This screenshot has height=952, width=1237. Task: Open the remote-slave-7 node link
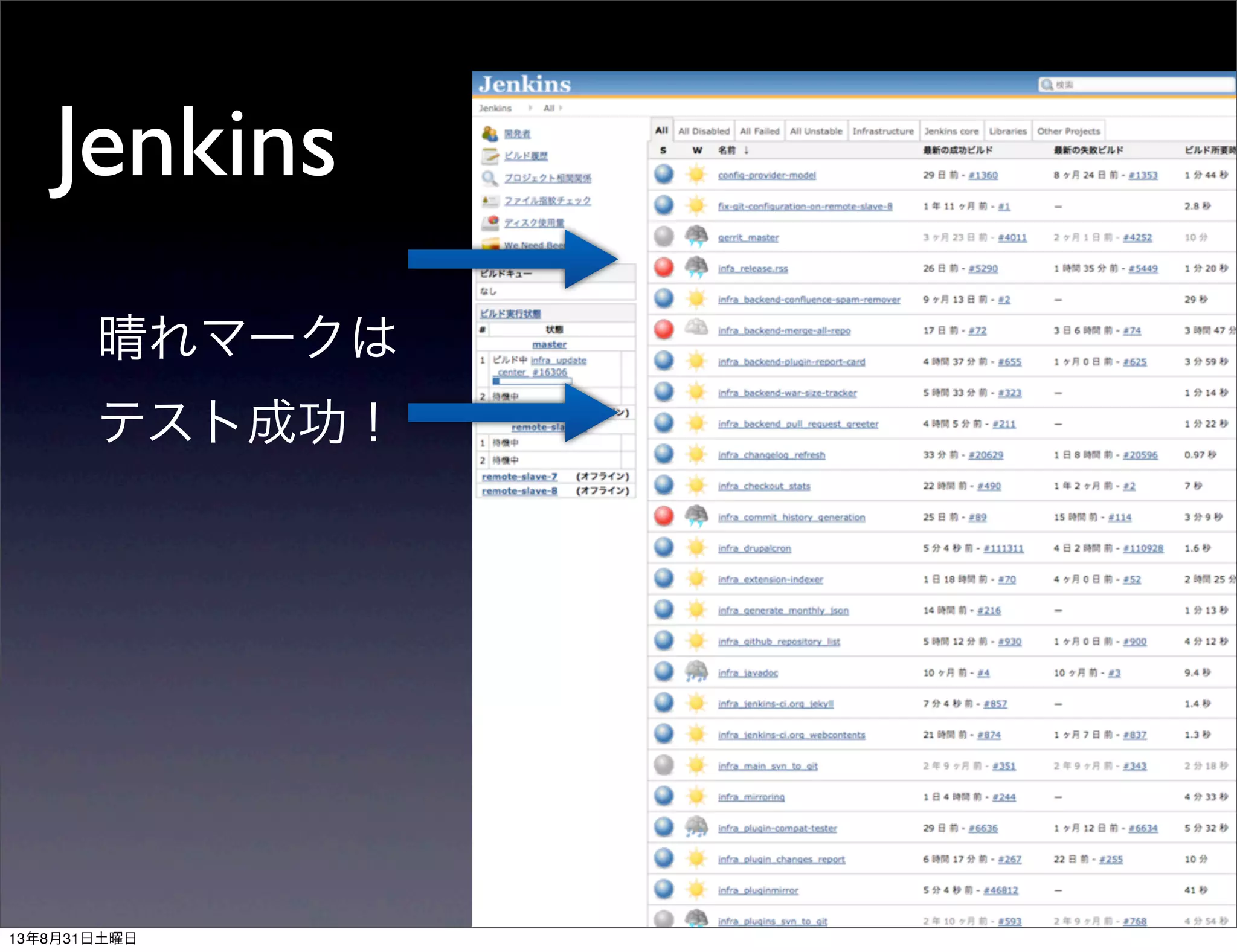coord(519,477)
